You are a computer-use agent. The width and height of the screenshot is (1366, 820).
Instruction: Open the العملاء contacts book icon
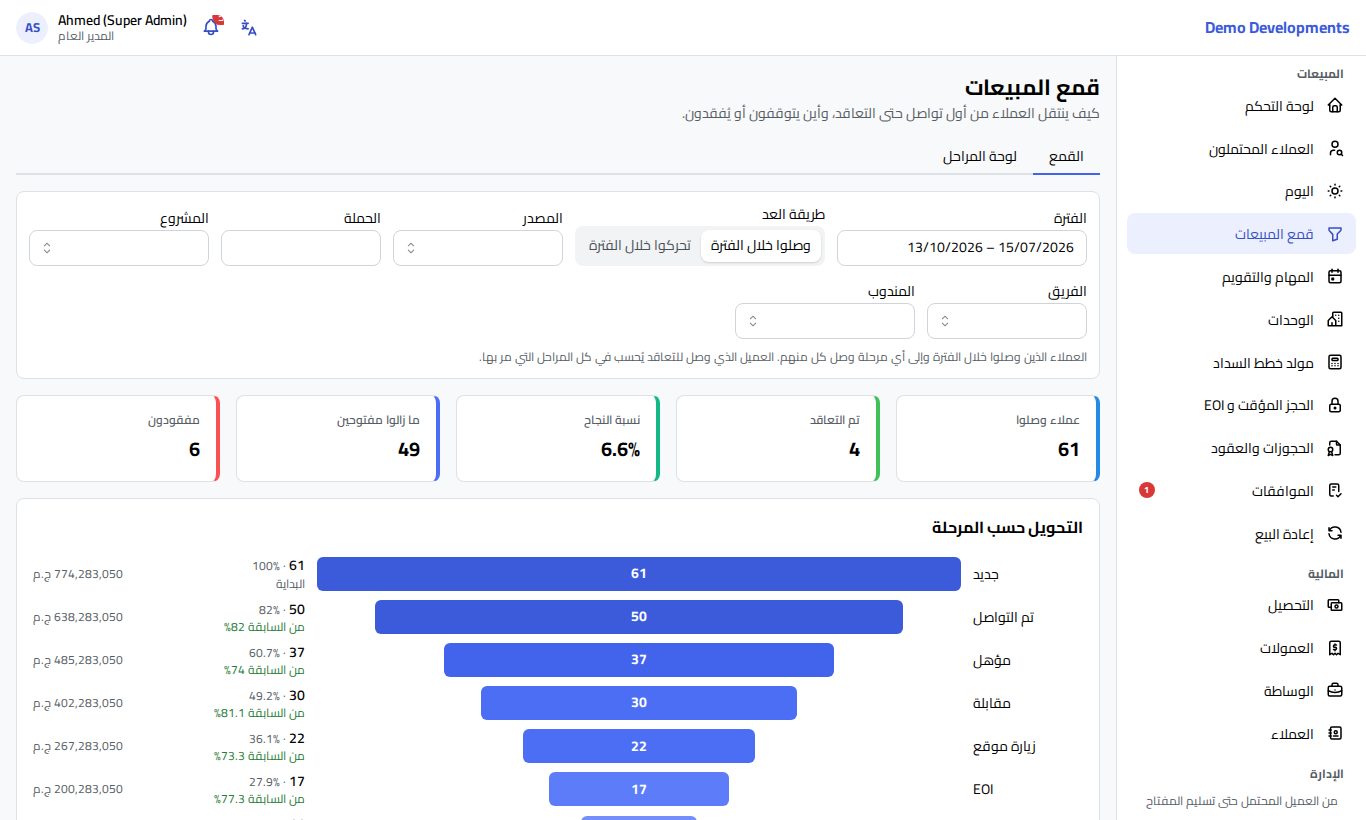pyautogui.click(x=1334, y=734)
